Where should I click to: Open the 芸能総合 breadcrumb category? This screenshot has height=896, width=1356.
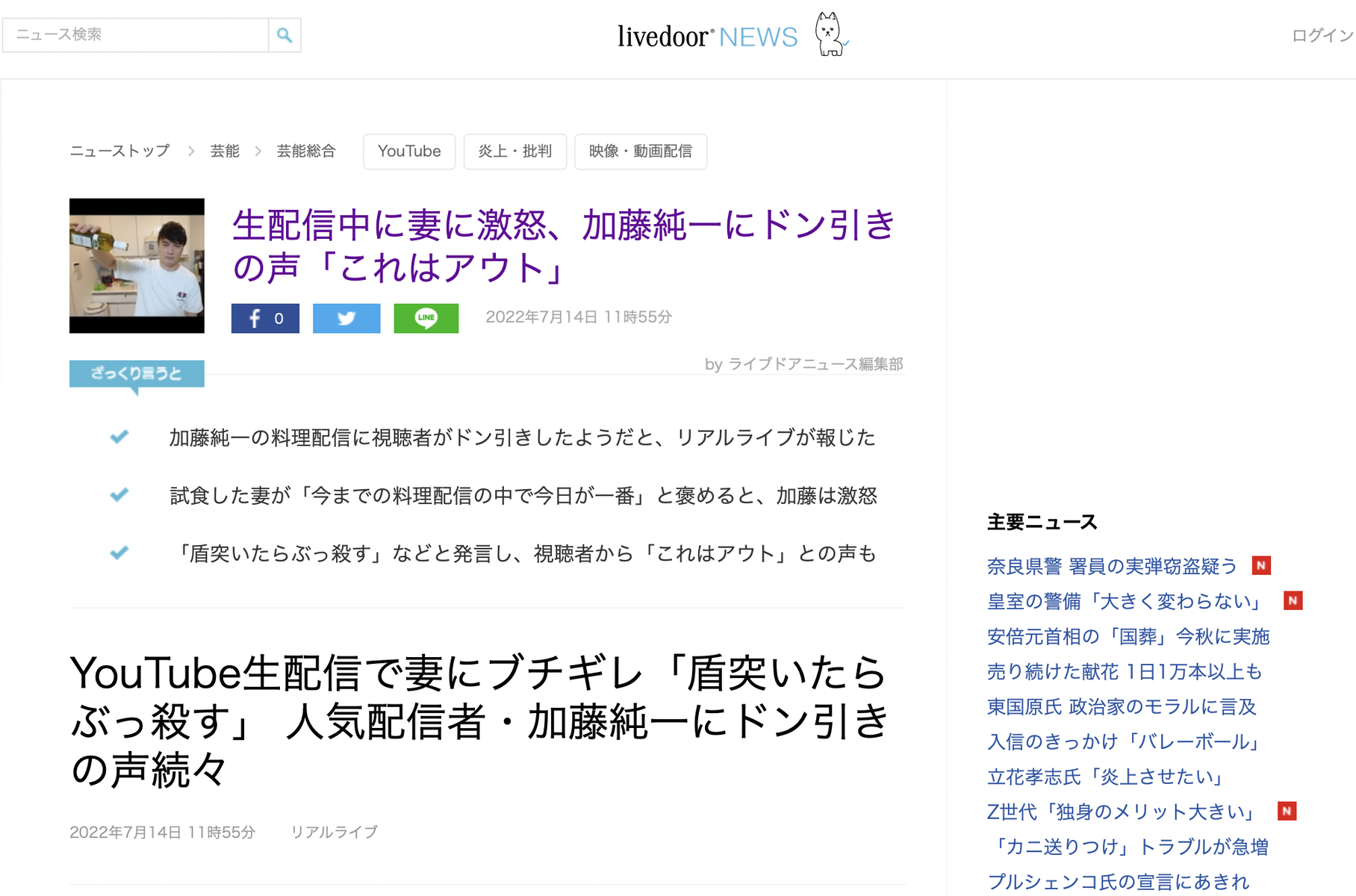[x=306, y=151]
